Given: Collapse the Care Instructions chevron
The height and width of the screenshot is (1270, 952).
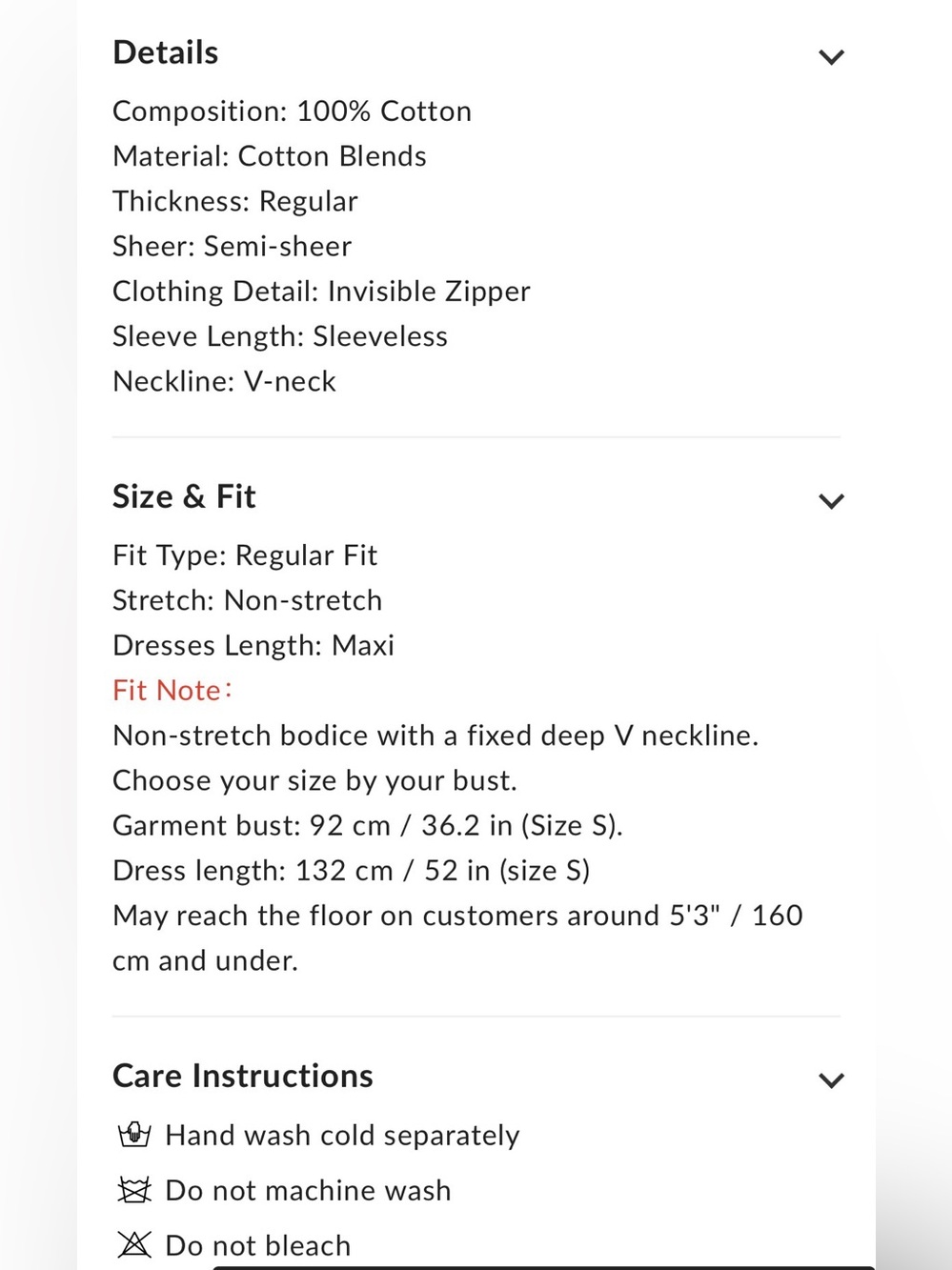Looking at the screenshot, I should click(x=831, y=1080).
